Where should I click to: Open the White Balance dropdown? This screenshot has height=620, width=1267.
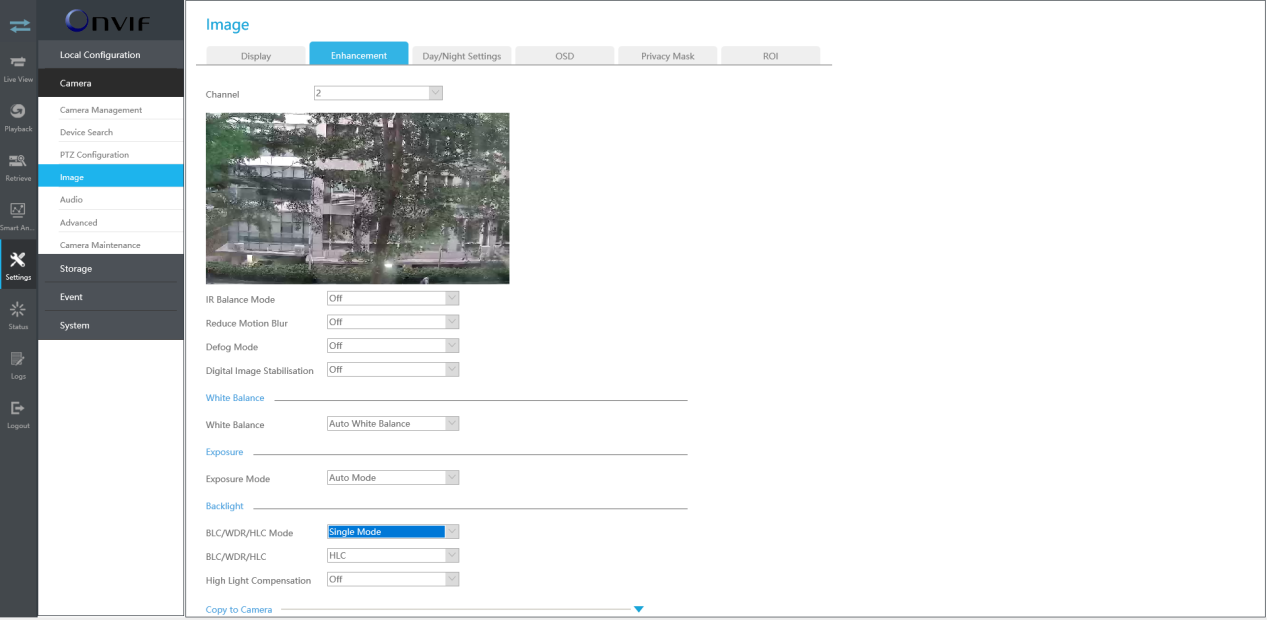click(393, 424)
